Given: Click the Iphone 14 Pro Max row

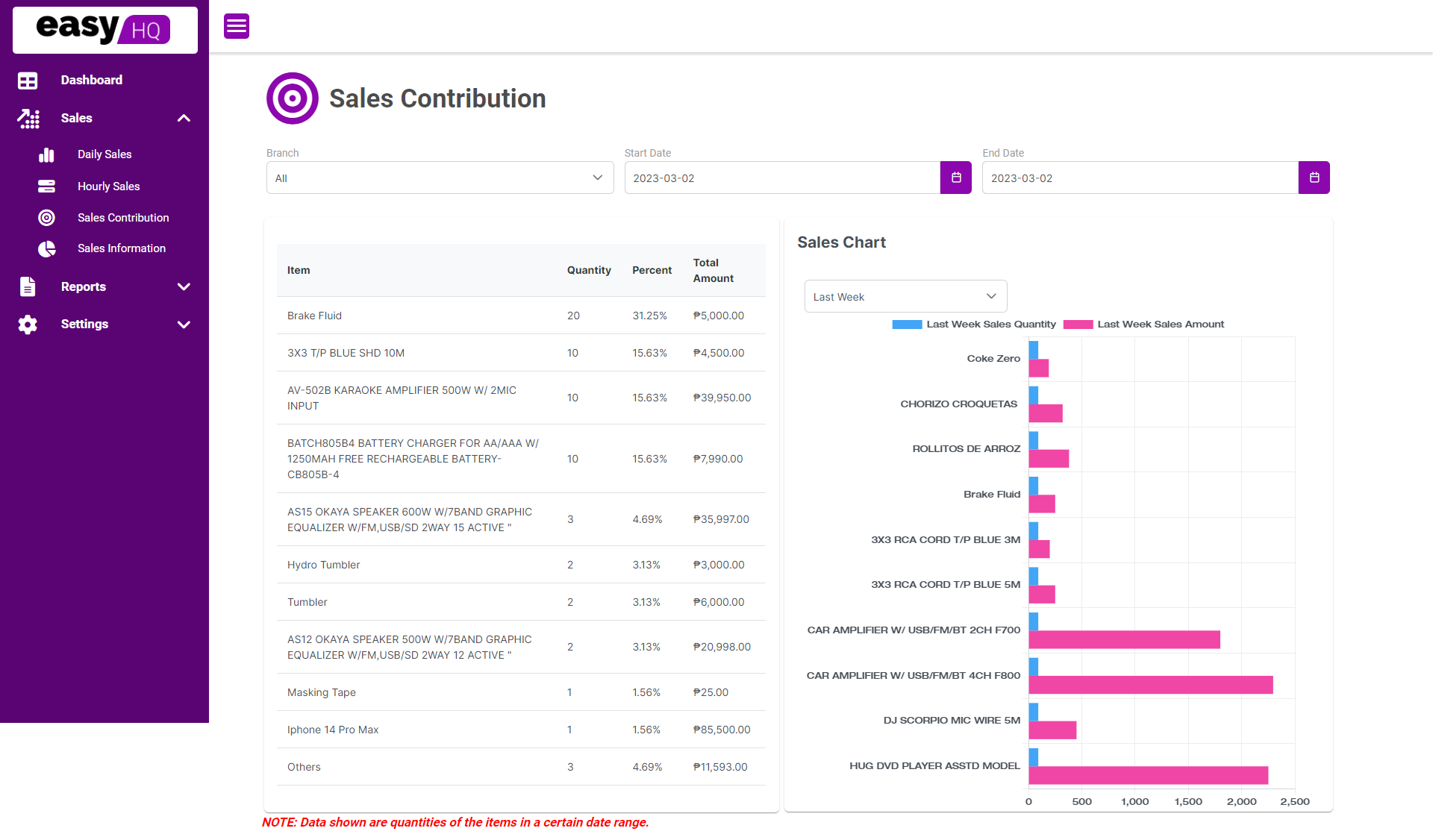Looking at the screenshot, I should pos(521,730).
